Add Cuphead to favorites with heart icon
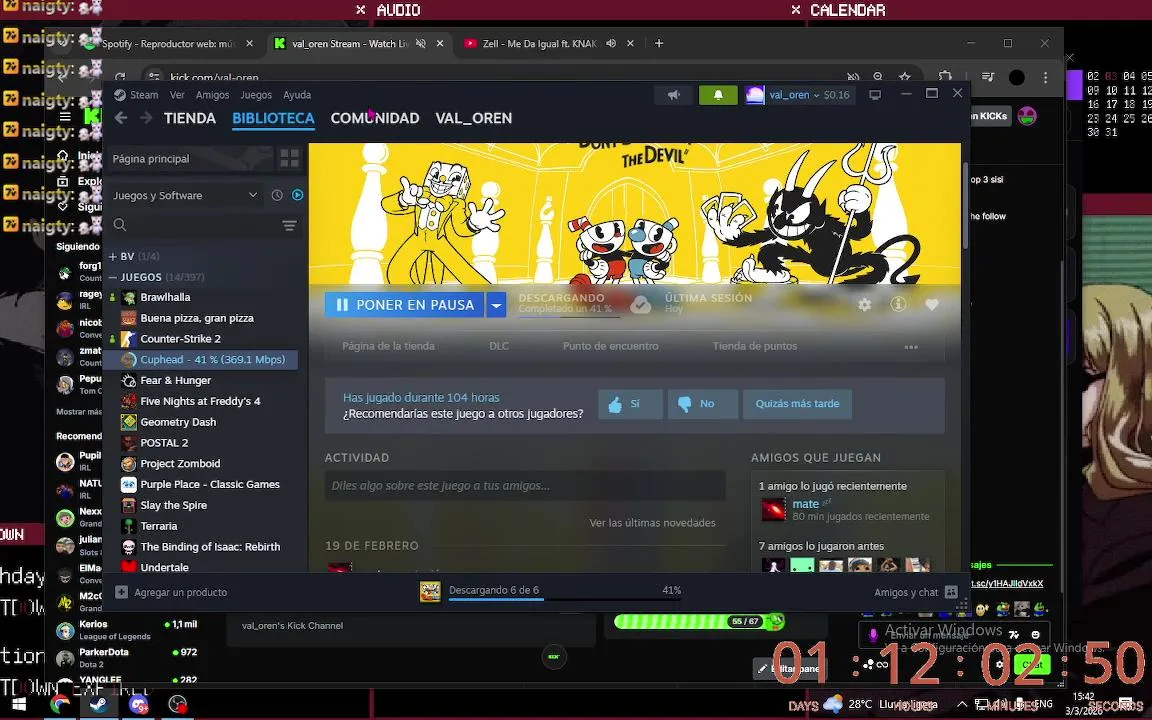The width and height of the screenshot is (1152, 720). [x=932, y=304]
